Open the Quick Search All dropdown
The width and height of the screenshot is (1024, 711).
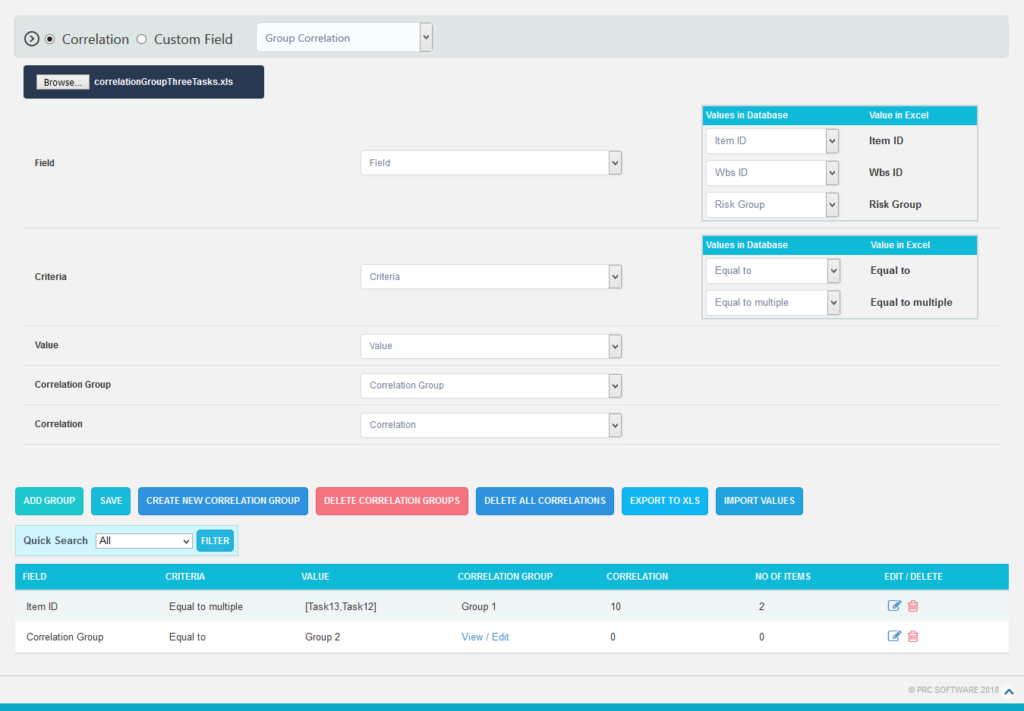(144, 541)
